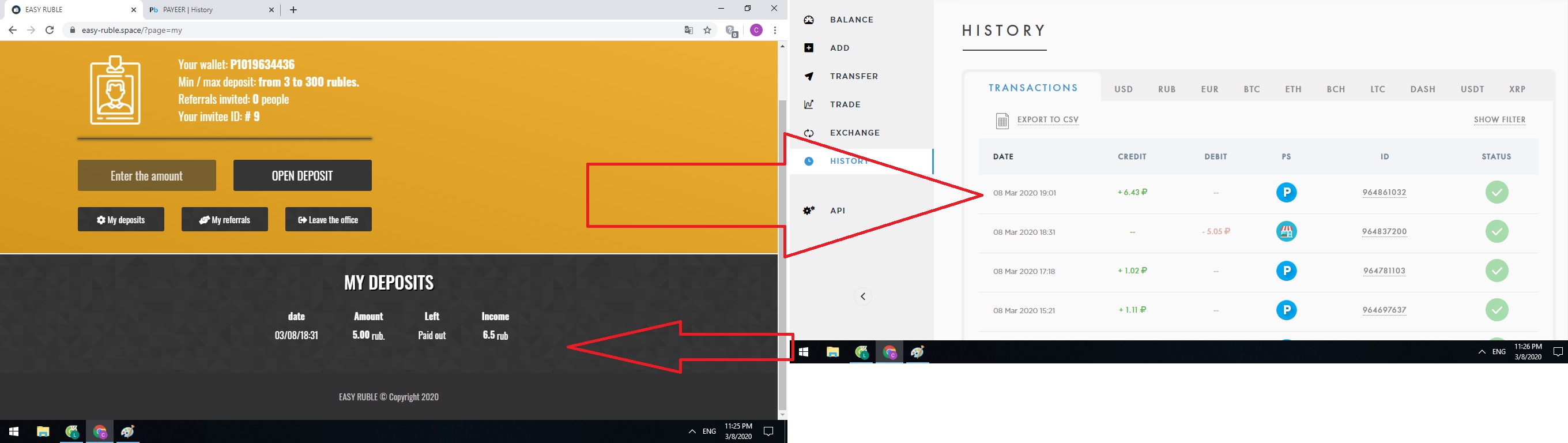The width and height of the screenshot is (1568, 443).
Task: Select the ETH currency tab
Action: (1294, 89)
